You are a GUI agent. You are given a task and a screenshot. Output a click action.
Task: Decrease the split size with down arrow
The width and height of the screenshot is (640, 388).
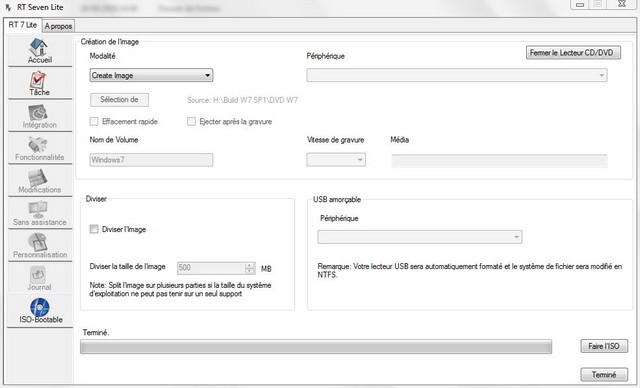coord(250,271)
